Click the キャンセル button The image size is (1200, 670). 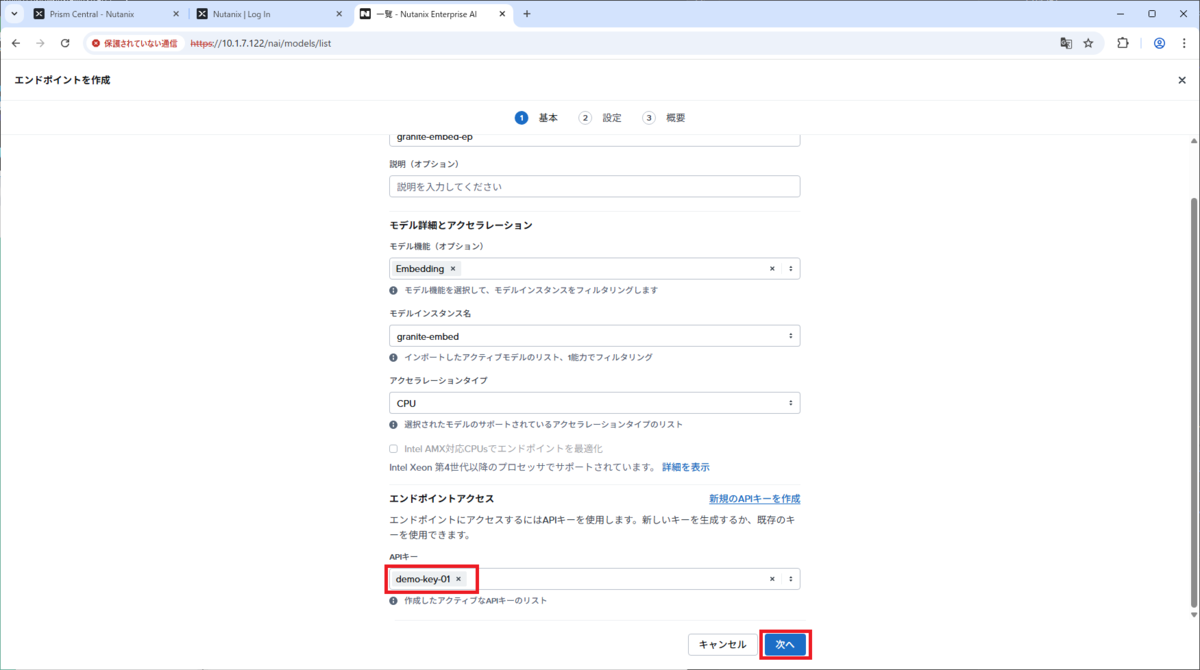tap(722, 645)
